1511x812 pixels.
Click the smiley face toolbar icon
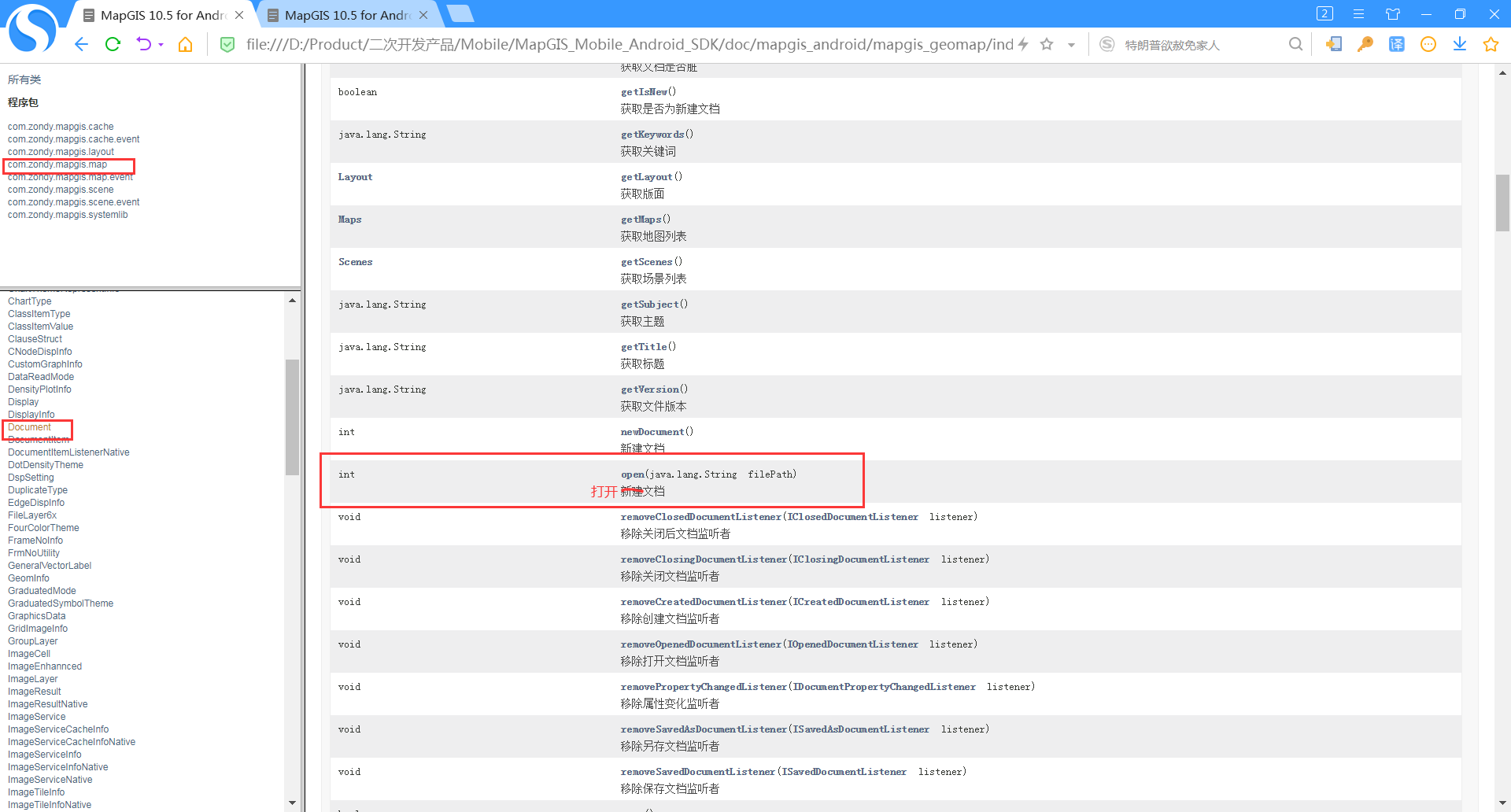[x=1428, y=45]
